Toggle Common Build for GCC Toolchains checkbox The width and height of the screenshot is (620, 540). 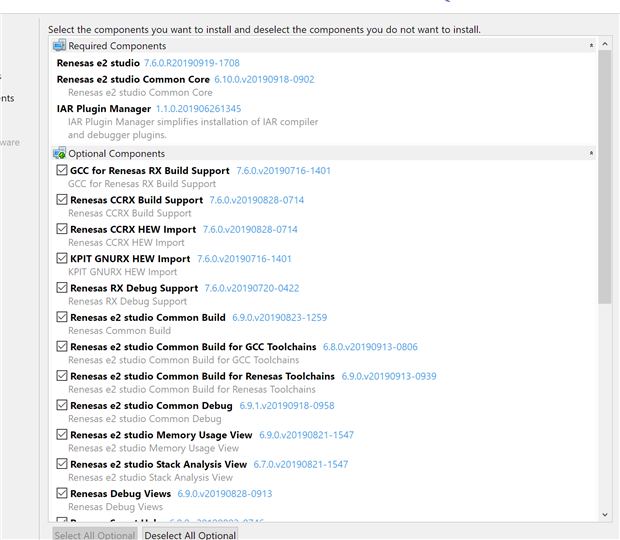click(x=62, y=346)
